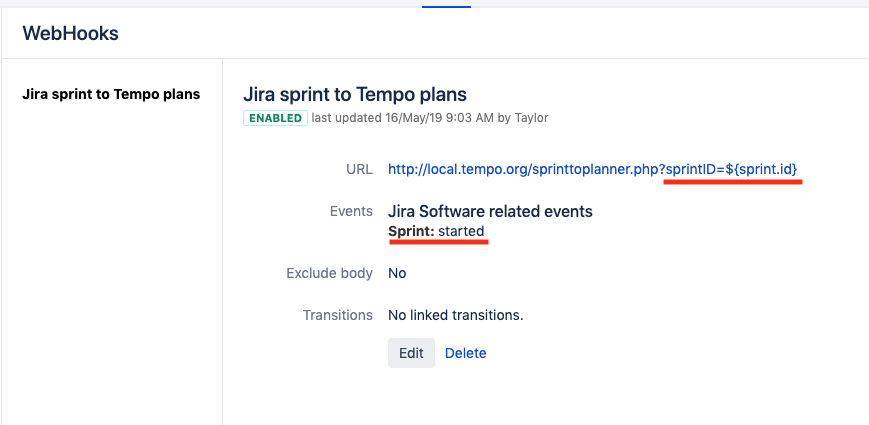Click the No linked transitions text
Viewport: 869px width, 425px height.
tap(455, 315)
